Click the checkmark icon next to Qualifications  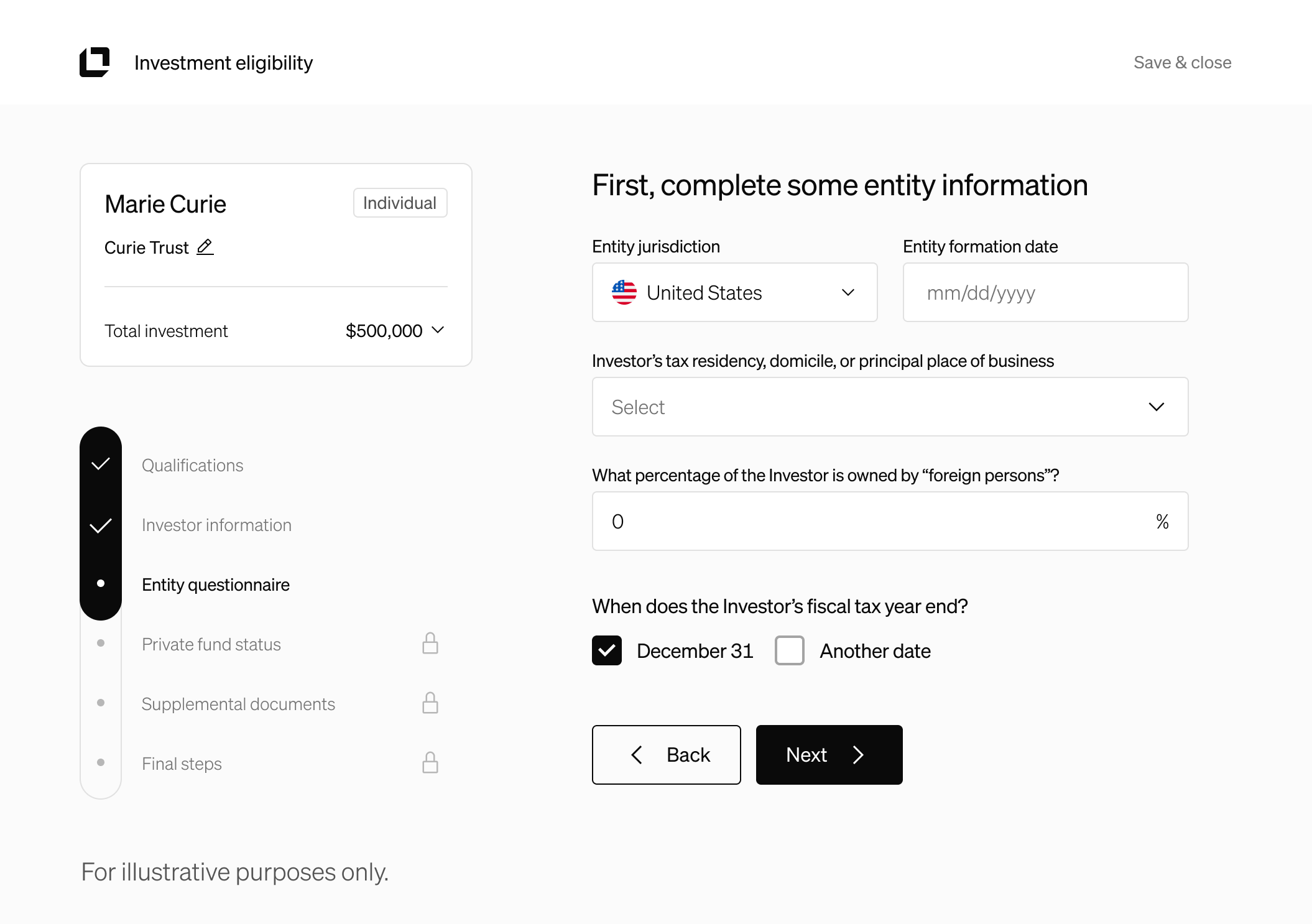[101, 464]
